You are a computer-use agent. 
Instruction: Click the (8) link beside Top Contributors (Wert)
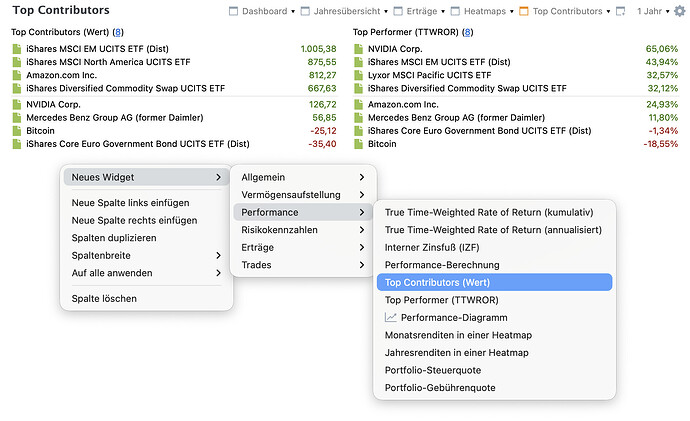[117, 31]
